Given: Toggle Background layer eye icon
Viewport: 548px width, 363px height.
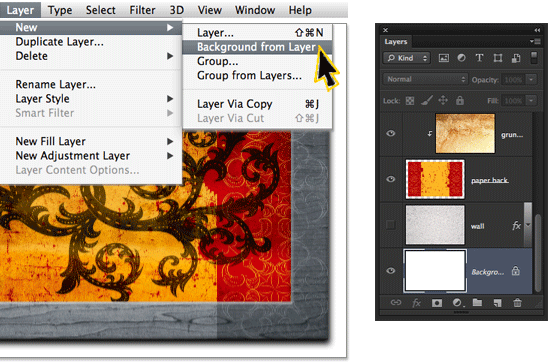Looking at the screenshot, I should [391, 271].
